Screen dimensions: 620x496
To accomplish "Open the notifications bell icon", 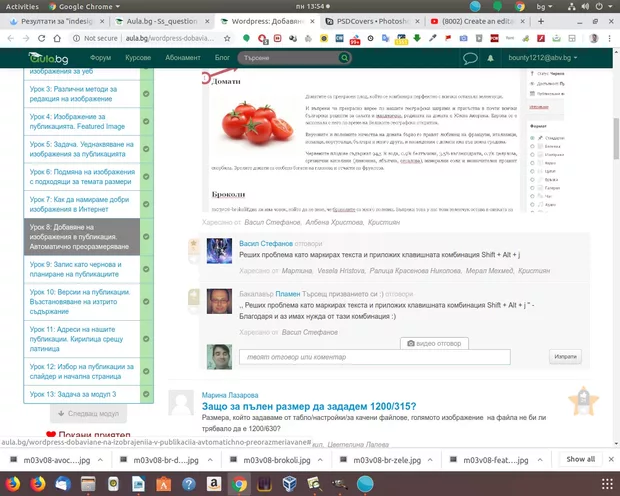I will (x=490, y=58).
